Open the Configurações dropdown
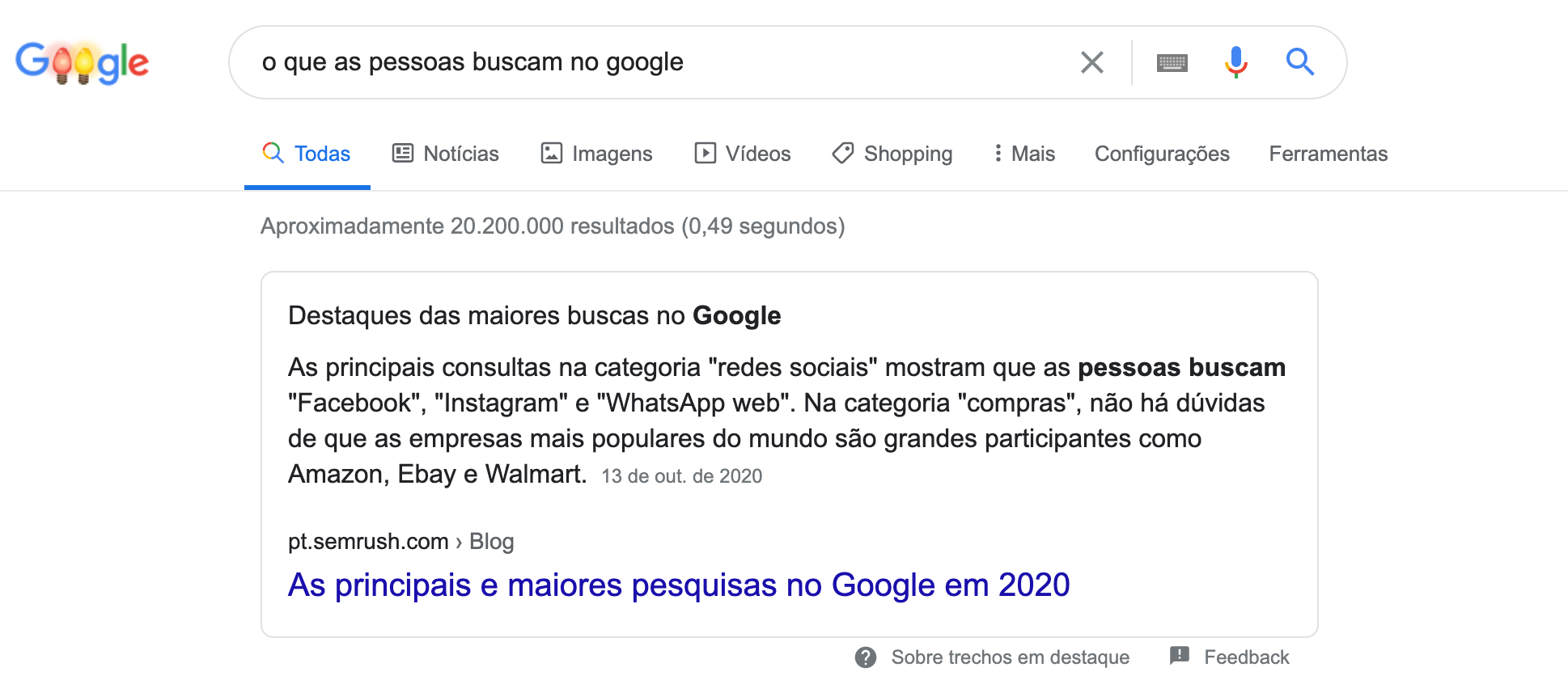 1161,154
